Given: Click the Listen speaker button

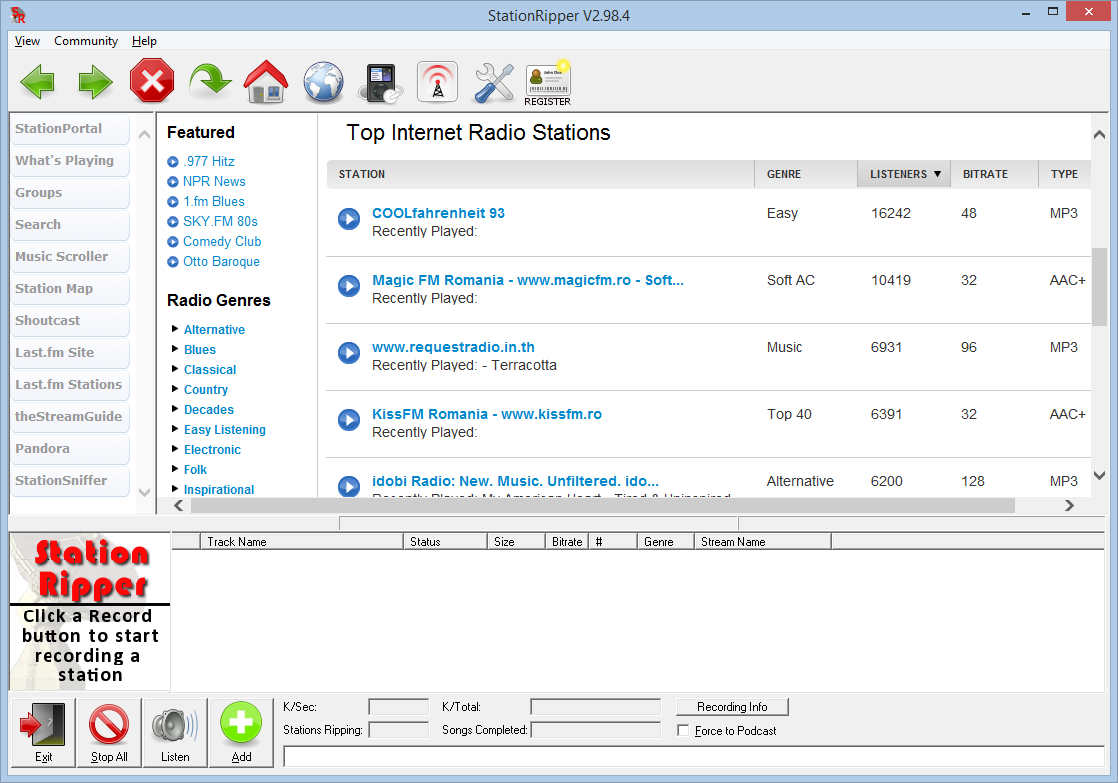Looking at the screenshot, I should (175, 732).
